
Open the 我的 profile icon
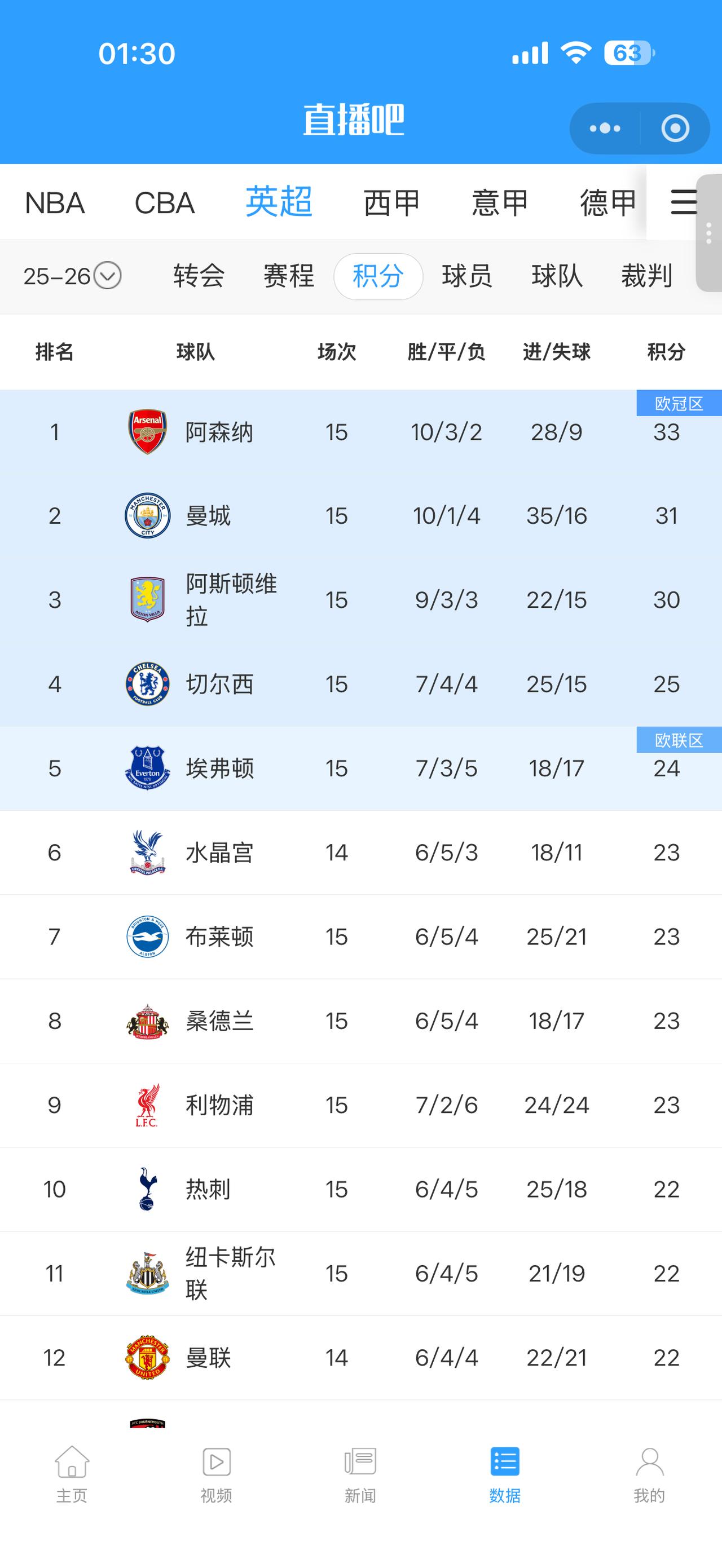(649, 1462)
